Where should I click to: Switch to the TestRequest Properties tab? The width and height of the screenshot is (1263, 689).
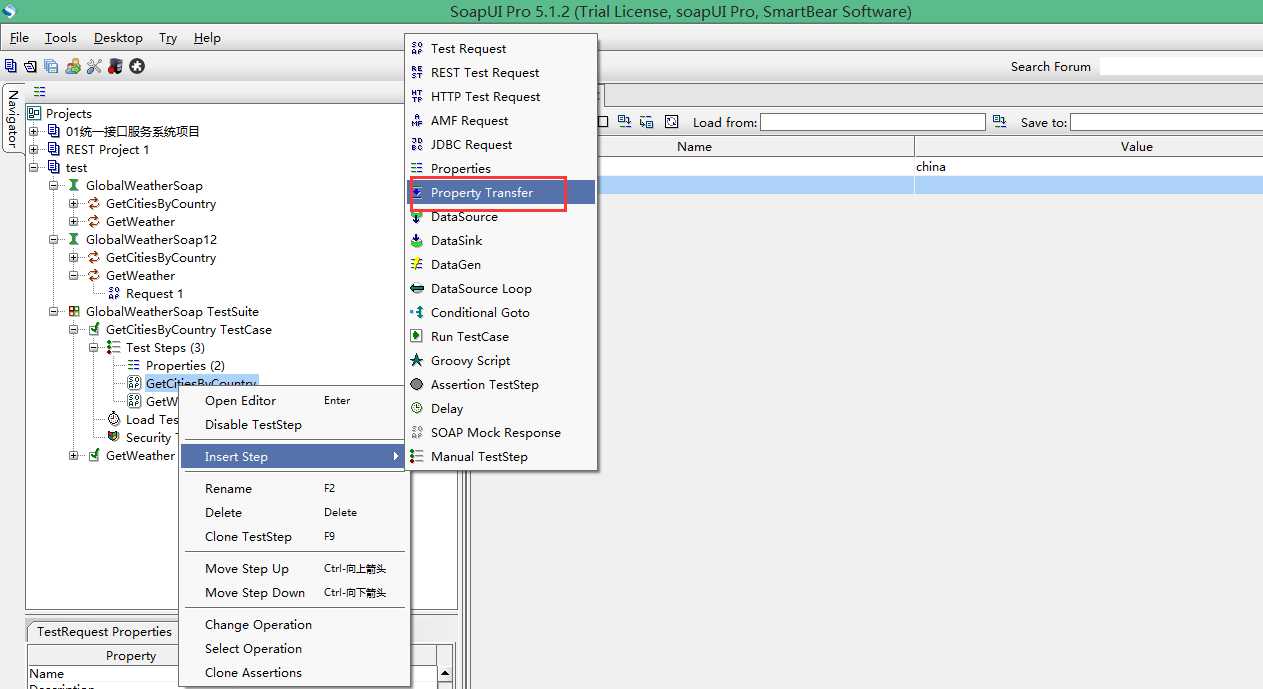[104, 632]
